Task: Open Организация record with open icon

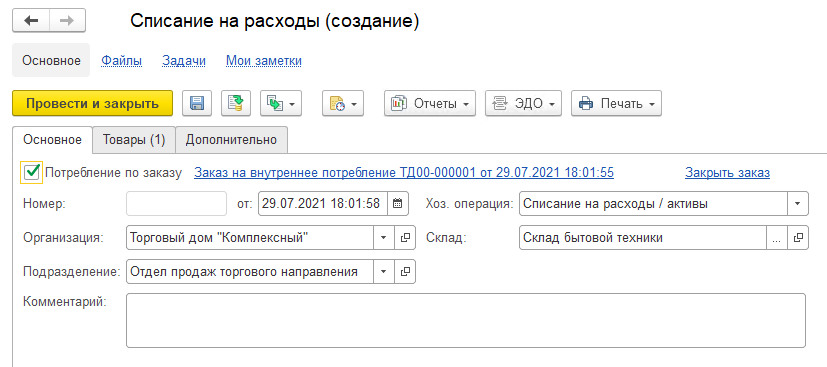Action: click(405, 238)
